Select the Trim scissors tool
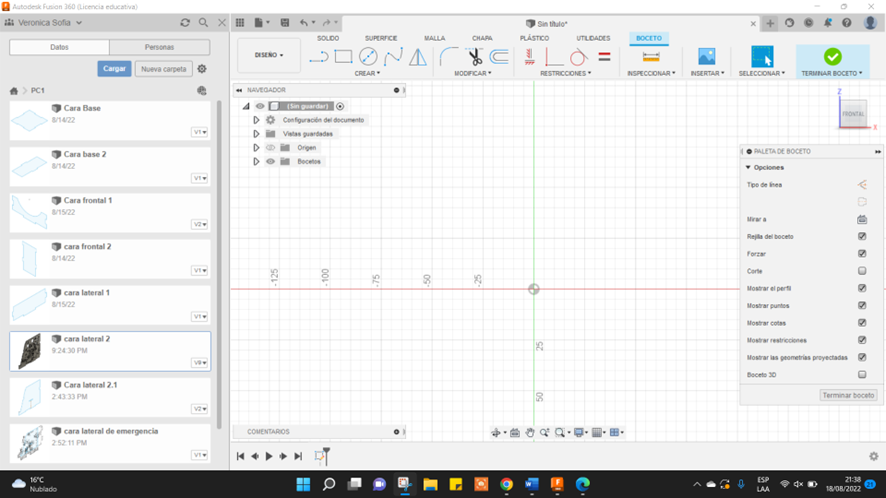This screenshot has width=886, height=498. click(475, 57)
